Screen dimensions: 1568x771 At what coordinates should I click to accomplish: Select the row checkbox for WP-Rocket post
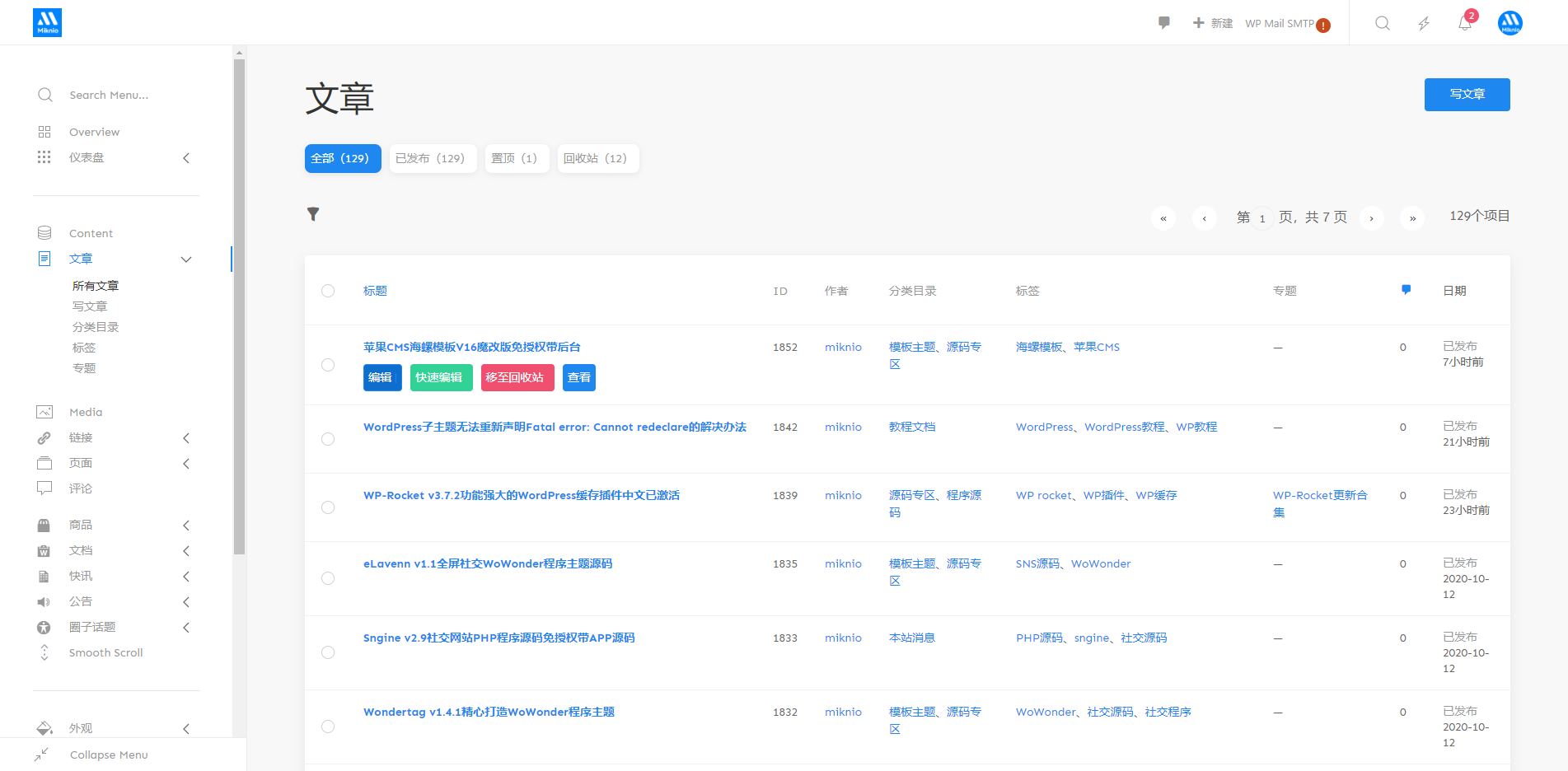(328, 507)
